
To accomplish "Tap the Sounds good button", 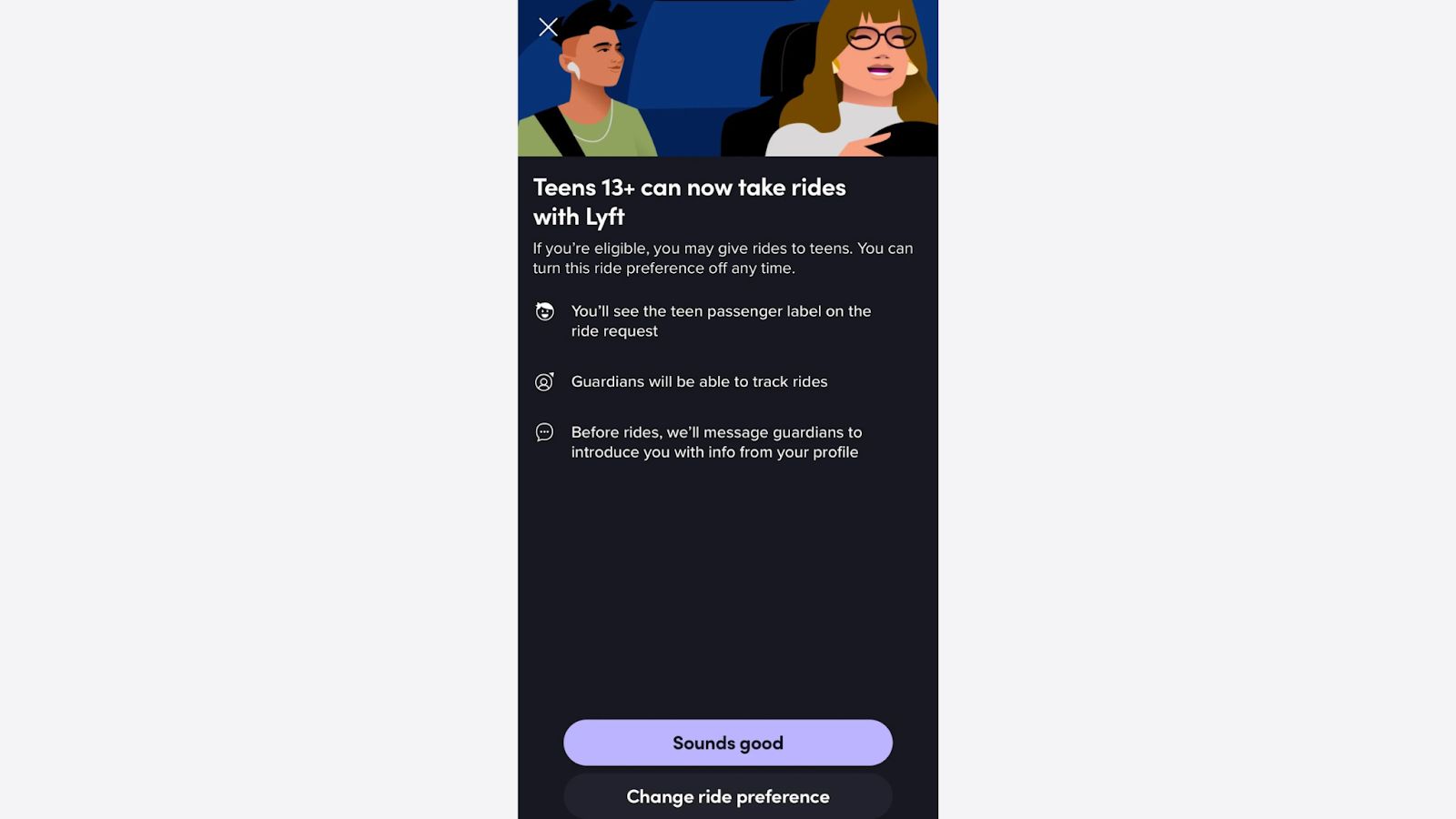I will 728,743.
